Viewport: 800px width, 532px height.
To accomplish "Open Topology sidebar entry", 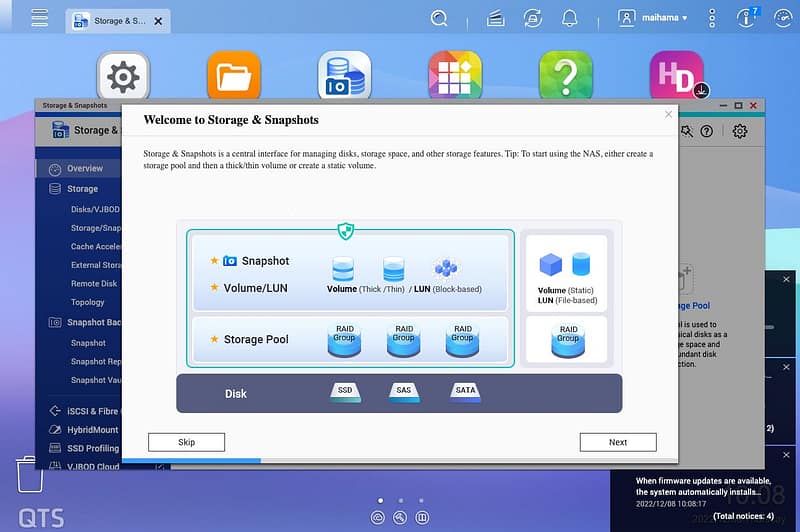I will (x=87, y=302).
